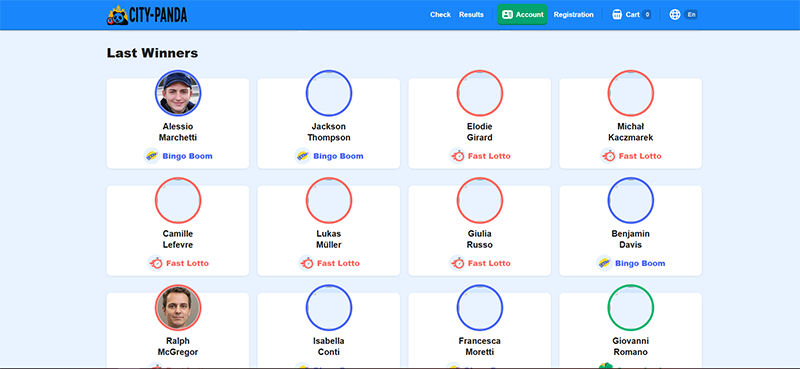Open Fast Lotto link under Camille Lefevre
Screen dimensions: 800x369
[187, 263]
